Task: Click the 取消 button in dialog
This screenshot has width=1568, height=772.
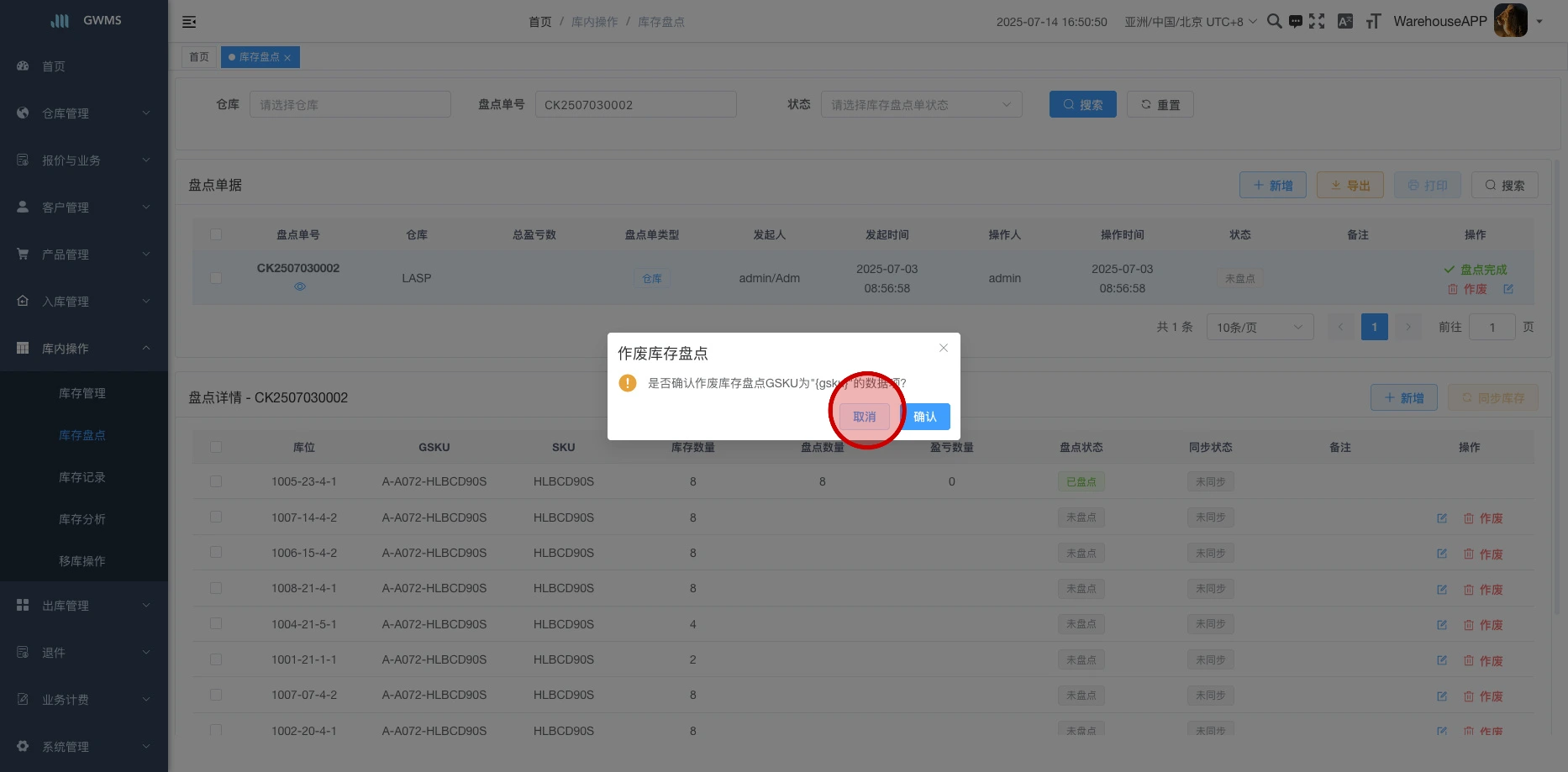Action: pyautogui.click(x=864, y=417)
